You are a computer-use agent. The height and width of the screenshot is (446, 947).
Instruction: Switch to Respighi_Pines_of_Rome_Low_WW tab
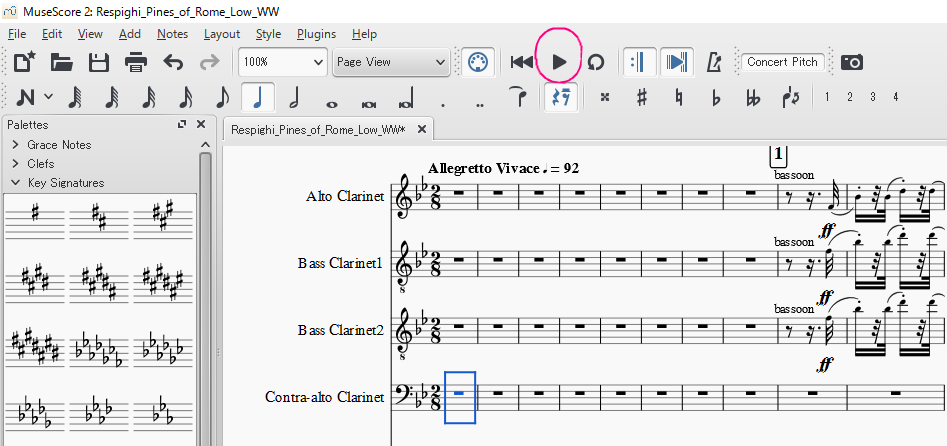coord(318,129)
